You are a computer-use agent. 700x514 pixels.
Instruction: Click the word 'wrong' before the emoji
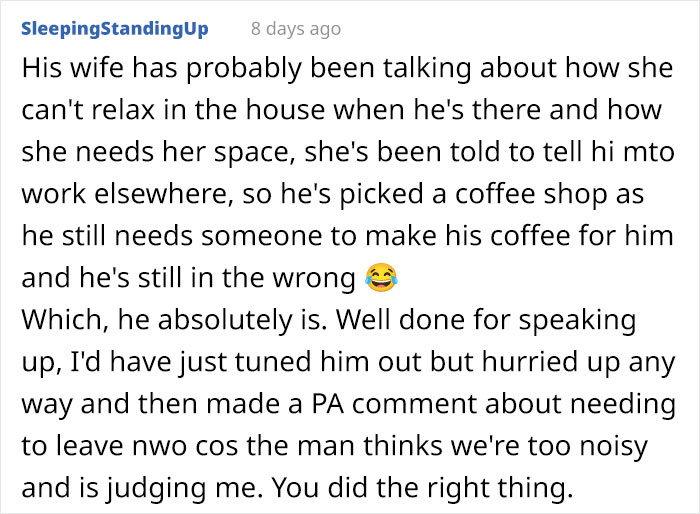(x=314, y=279)
